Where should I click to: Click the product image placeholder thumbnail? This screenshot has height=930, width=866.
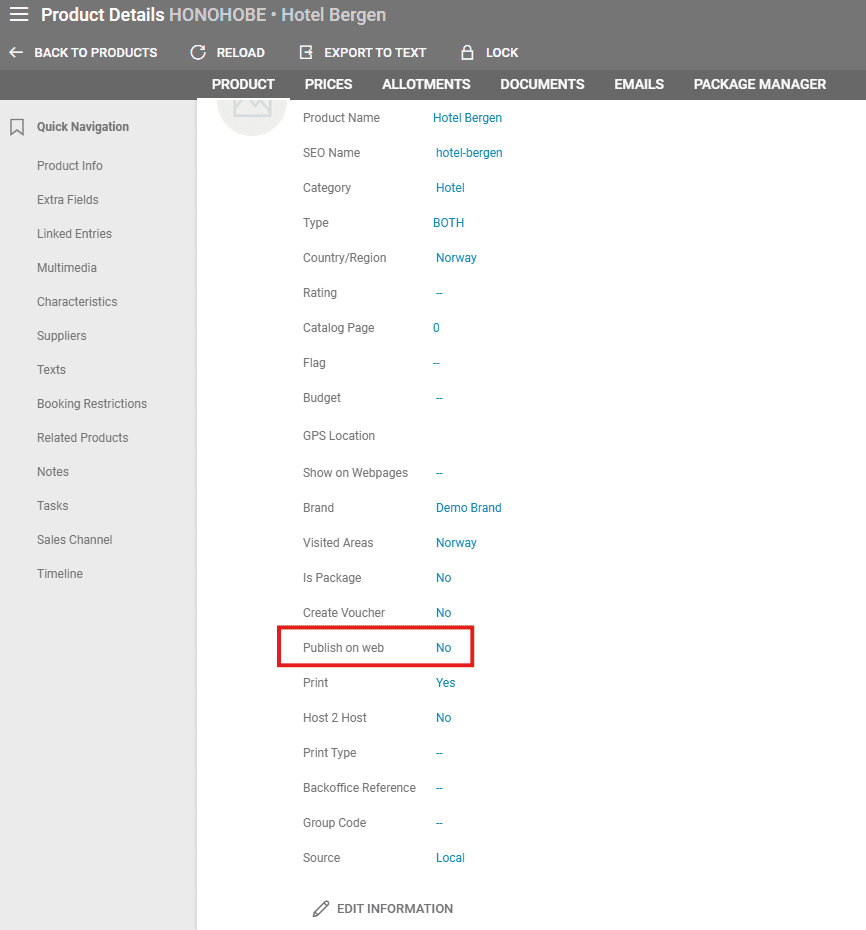(x=252, y=110)
